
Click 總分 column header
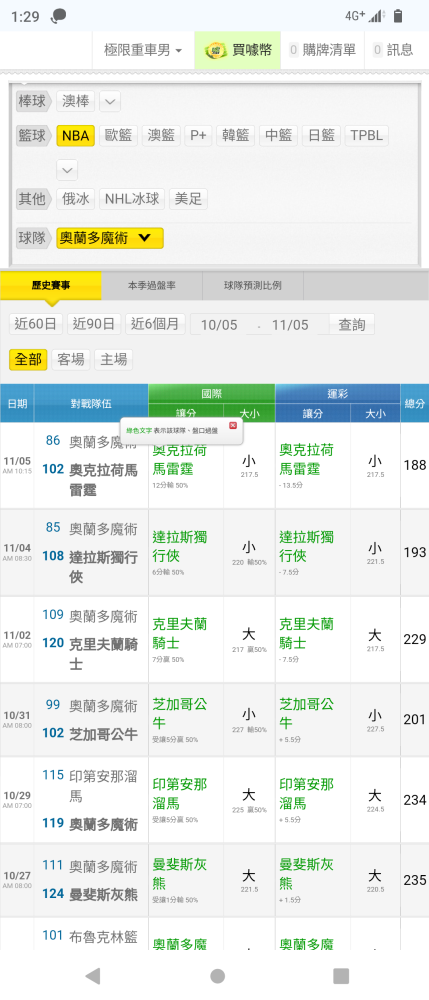[415, 403]
